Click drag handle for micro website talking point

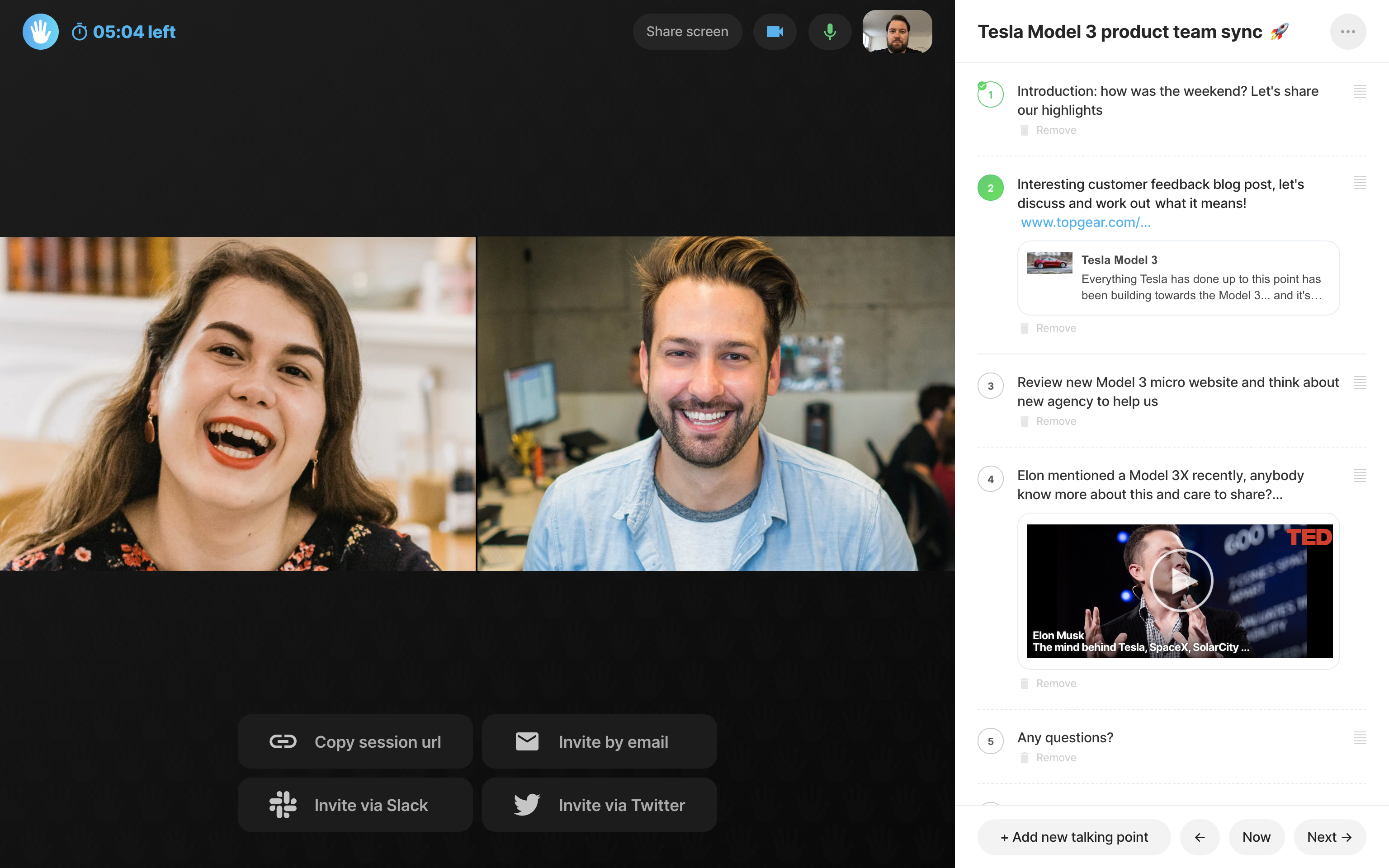pyautogui.click(x=1360, y=382)
